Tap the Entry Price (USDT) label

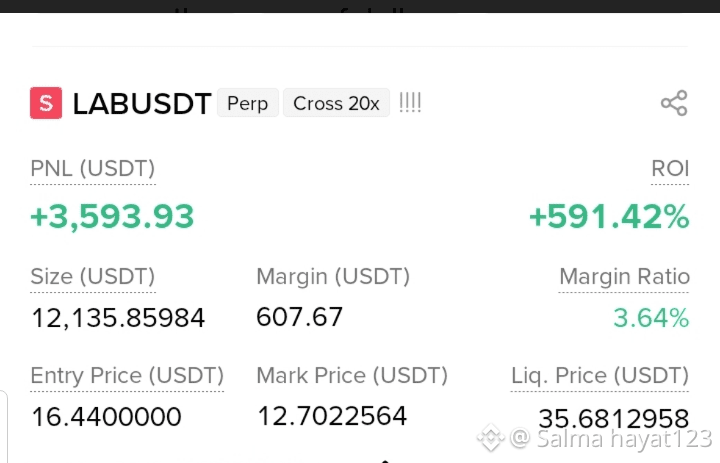[x=127, y=376]
